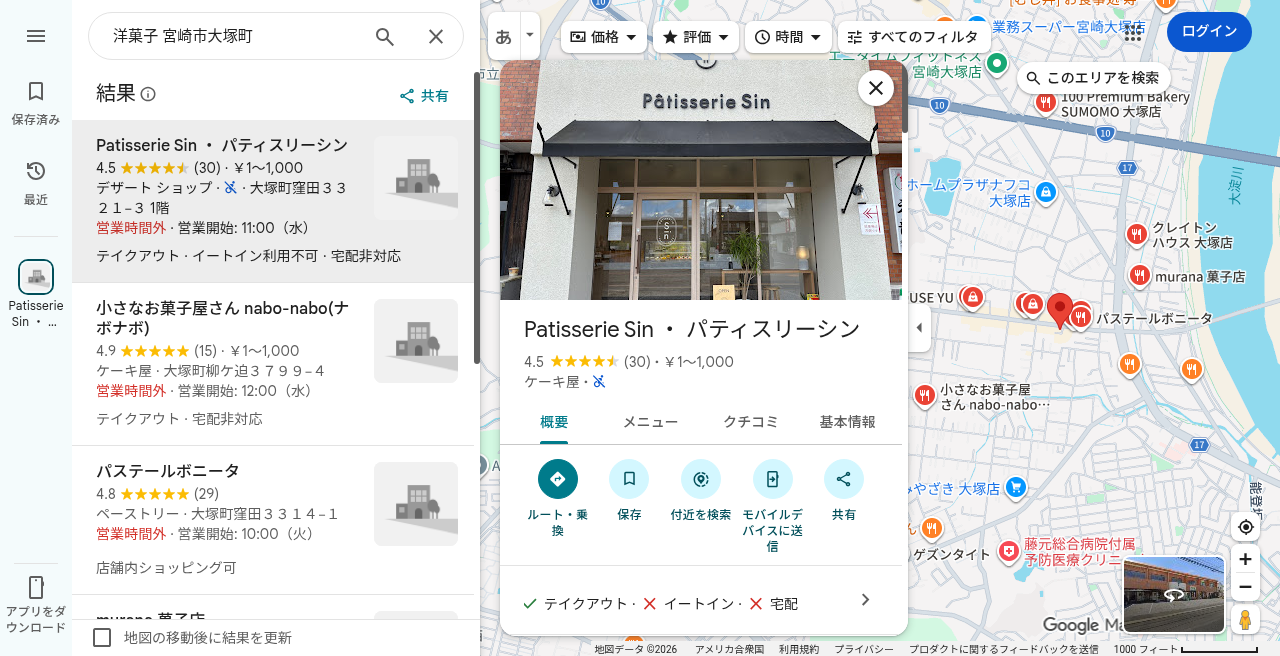This screenshot has width=1280, height=656.
Task: Open the input method あ button
Action: [x=504, y=37]
